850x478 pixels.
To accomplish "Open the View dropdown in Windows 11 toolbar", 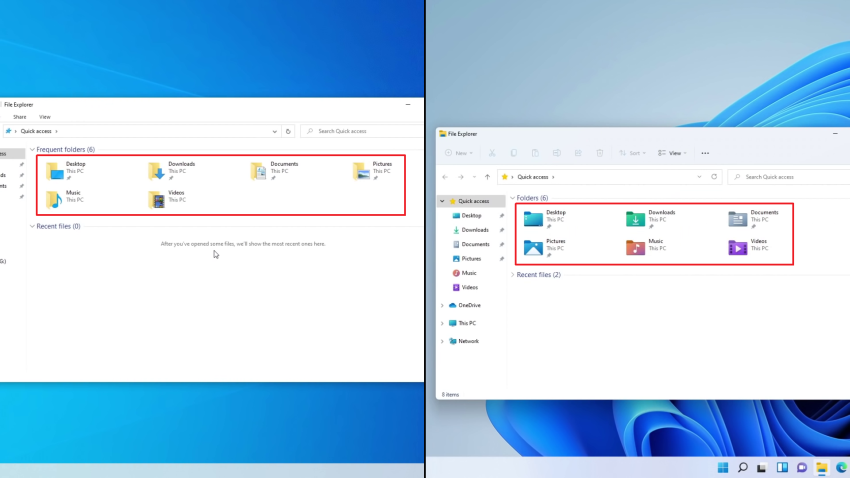I will click(672, 153).
